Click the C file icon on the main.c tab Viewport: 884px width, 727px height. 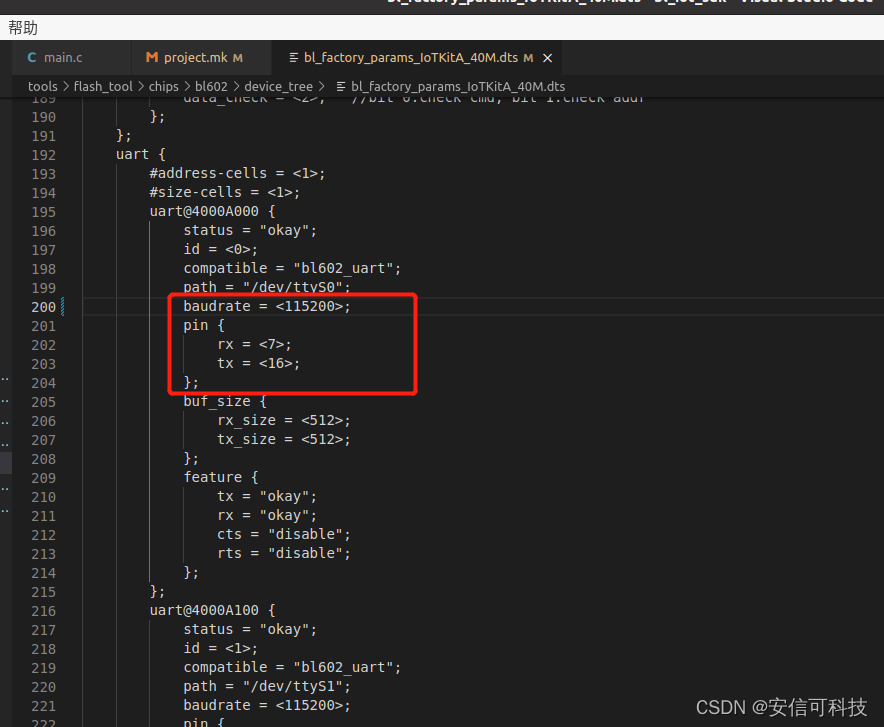32,57
